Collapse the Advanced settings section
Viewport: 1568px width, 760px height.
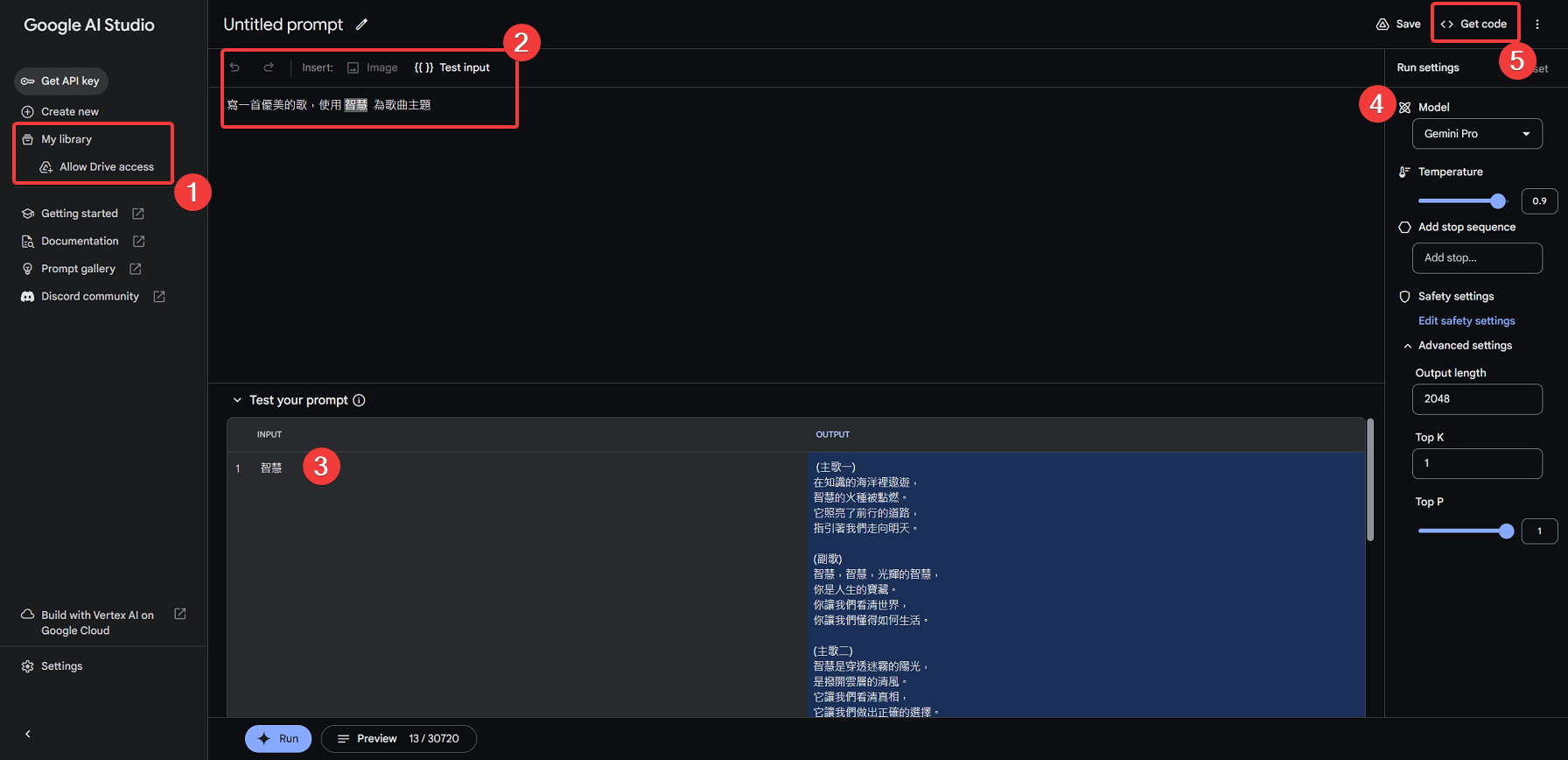coord(1408,346)
